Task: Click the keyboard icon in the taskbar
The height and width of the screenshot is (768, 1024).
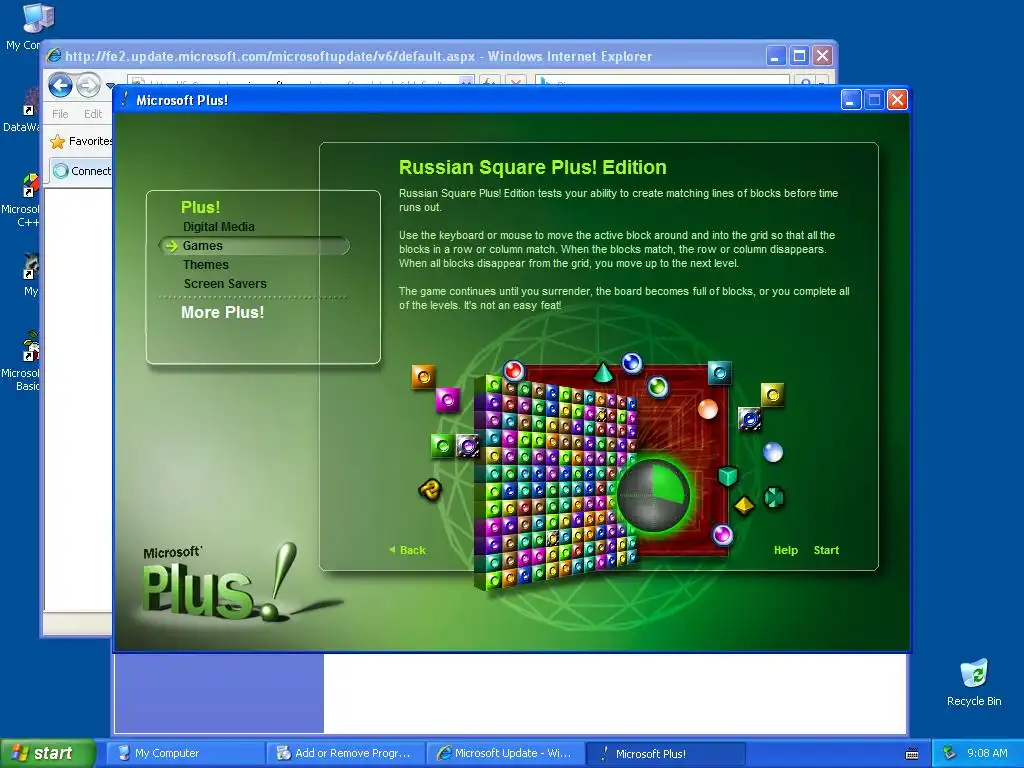Action: pos(912,754)
